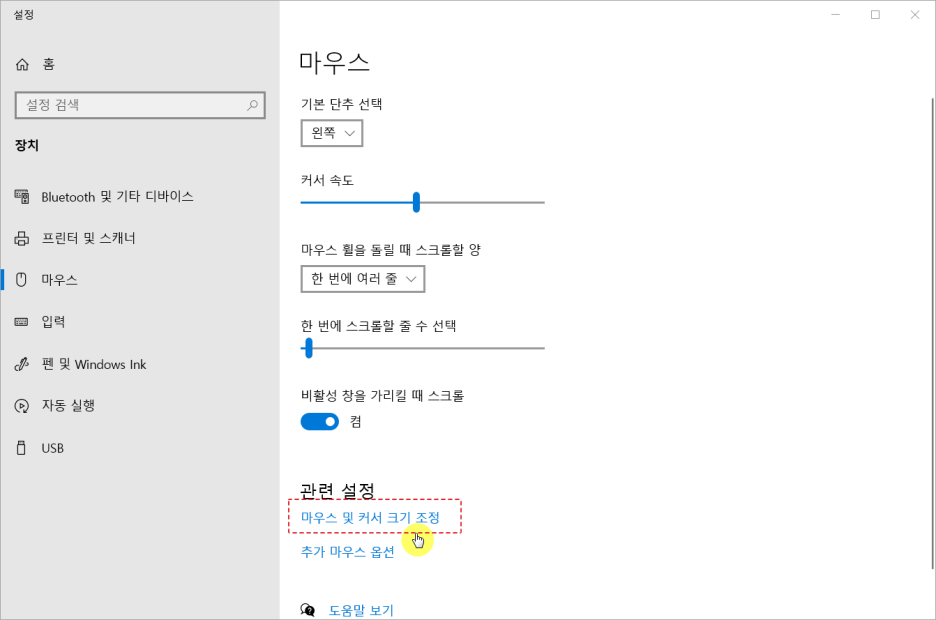Click the autoplay icon next to 자동 실행
This screenshot has width=936, height=620.
click(21, 406)
